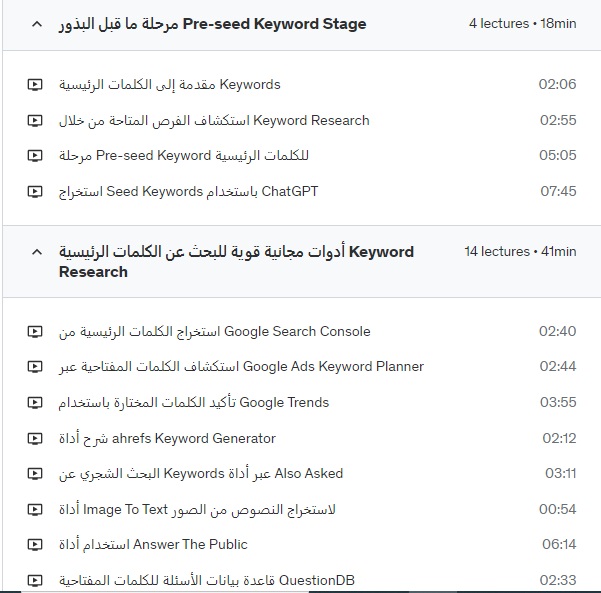Collapse the Keyword Research free tools section
The height and width of the screenshot is (593, 601).
(37, 252)
